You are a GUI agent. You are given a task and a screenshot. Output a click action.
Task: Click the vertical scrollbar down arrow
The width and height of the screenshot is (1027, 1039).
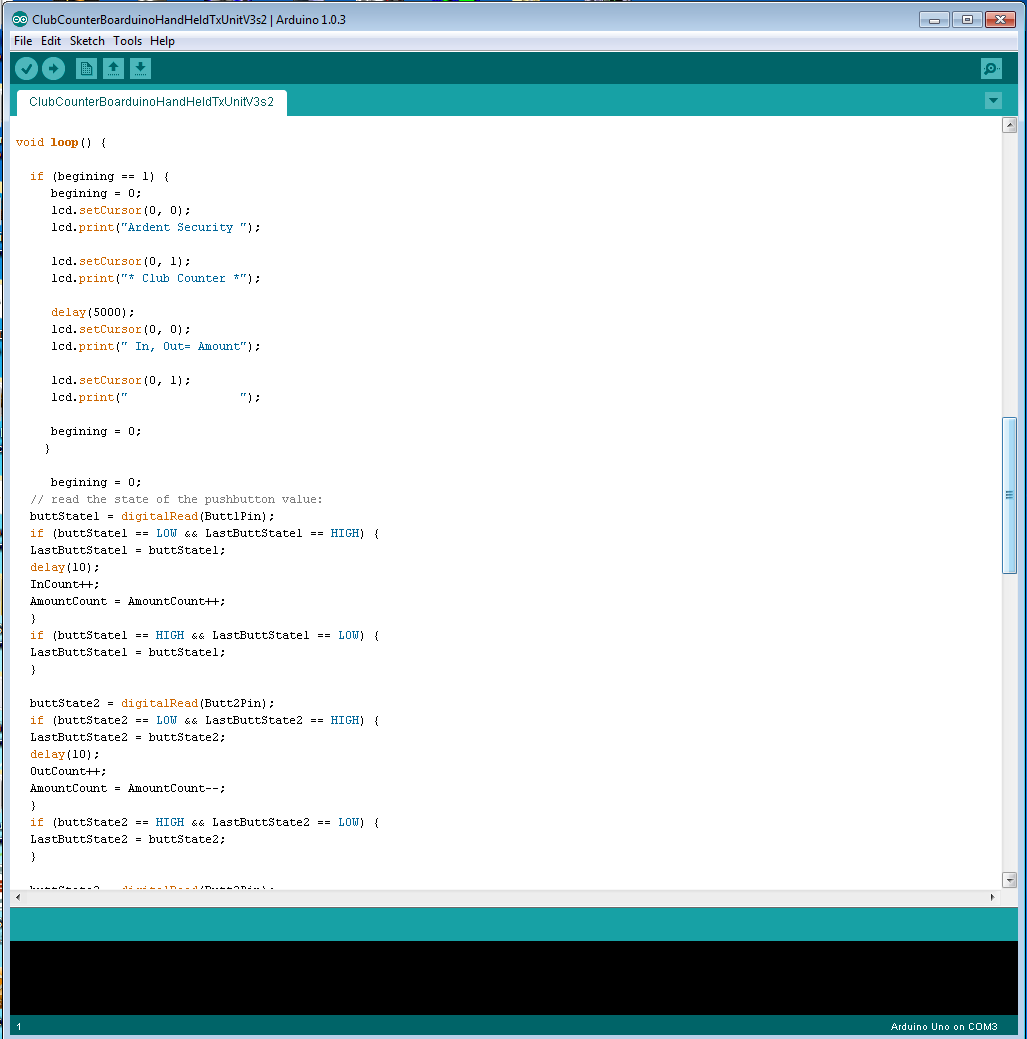(1009, 880)
